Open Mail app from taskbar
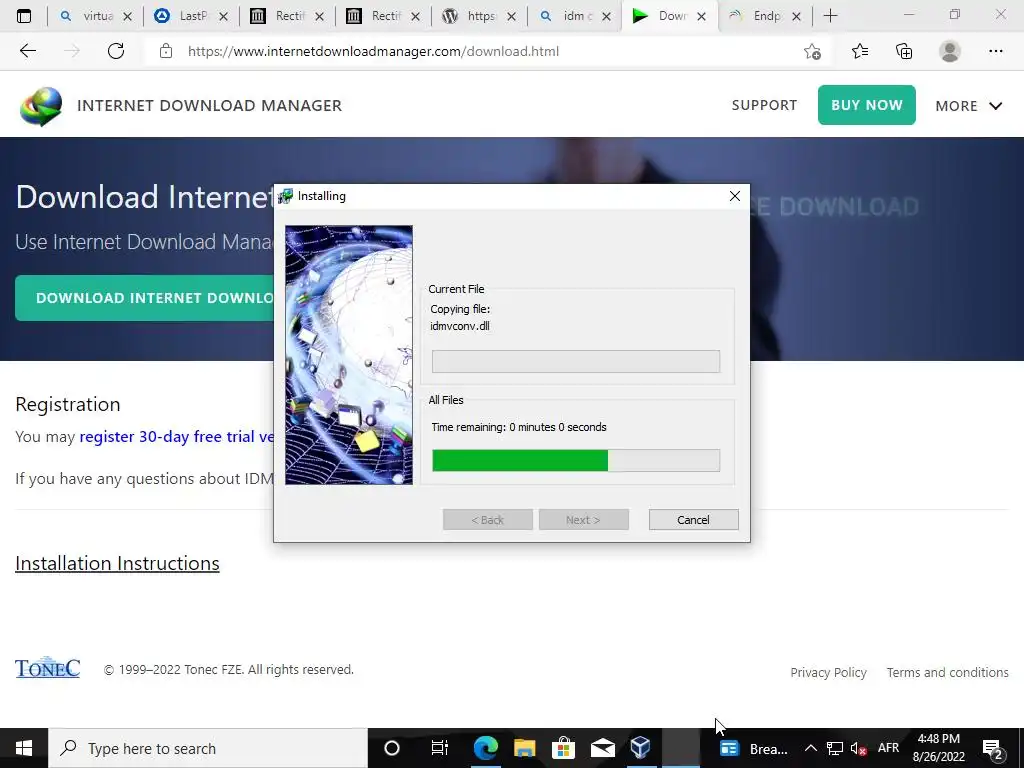The width and height of the screenshot is (1024, 768). (602, 748)
